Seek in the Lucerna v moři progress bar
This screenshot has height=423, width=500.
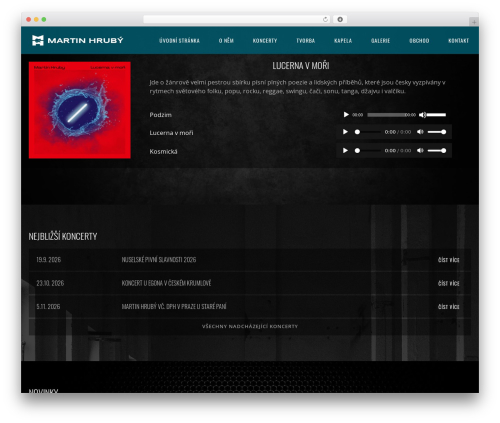point(367,132)
